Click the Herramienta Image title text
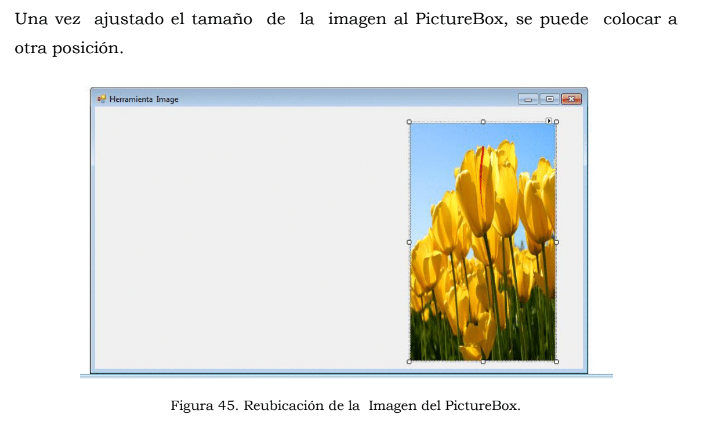 [x=144, y=99]
